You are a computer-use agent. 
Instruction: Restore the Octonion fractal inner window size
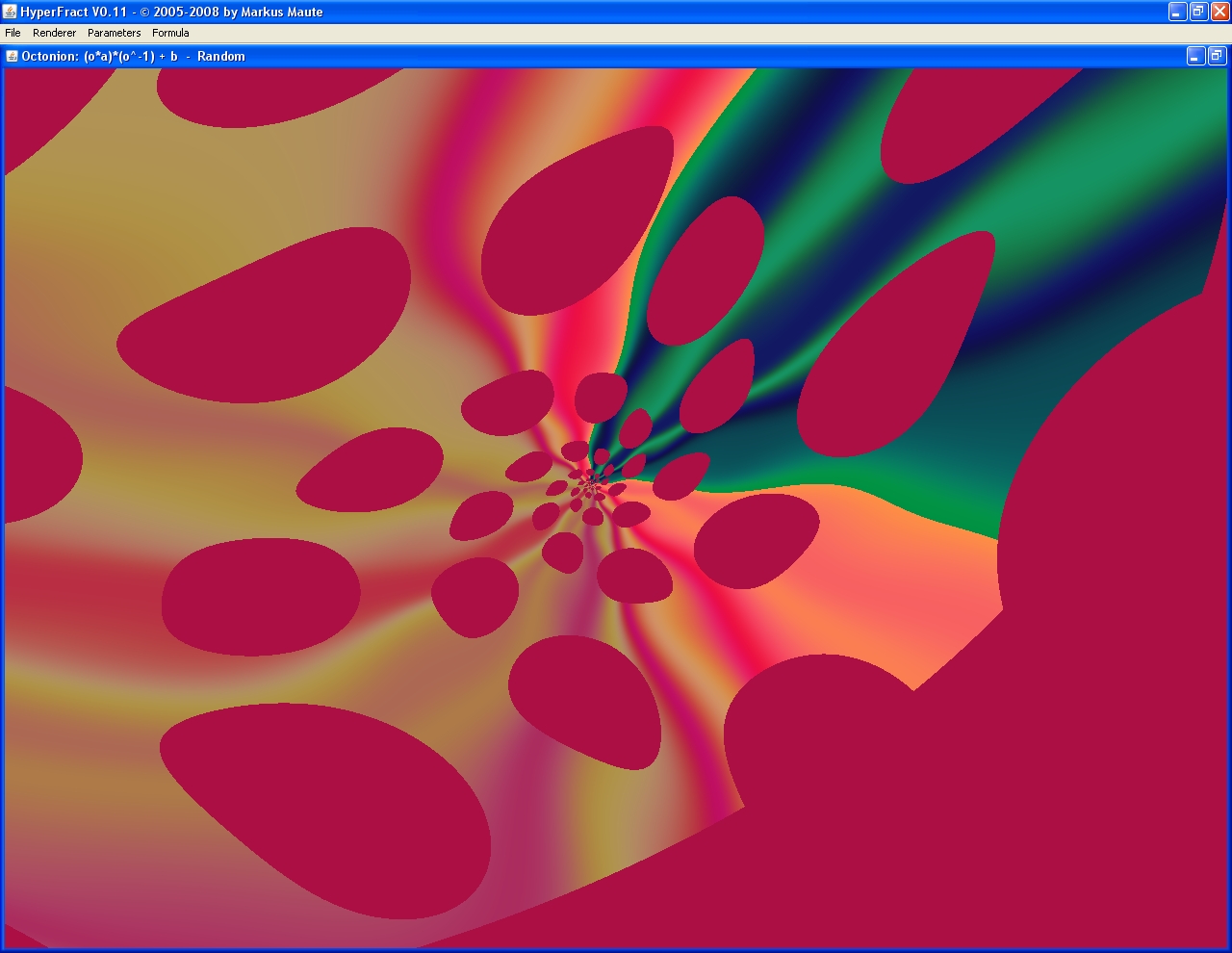tap(1216, 56)
